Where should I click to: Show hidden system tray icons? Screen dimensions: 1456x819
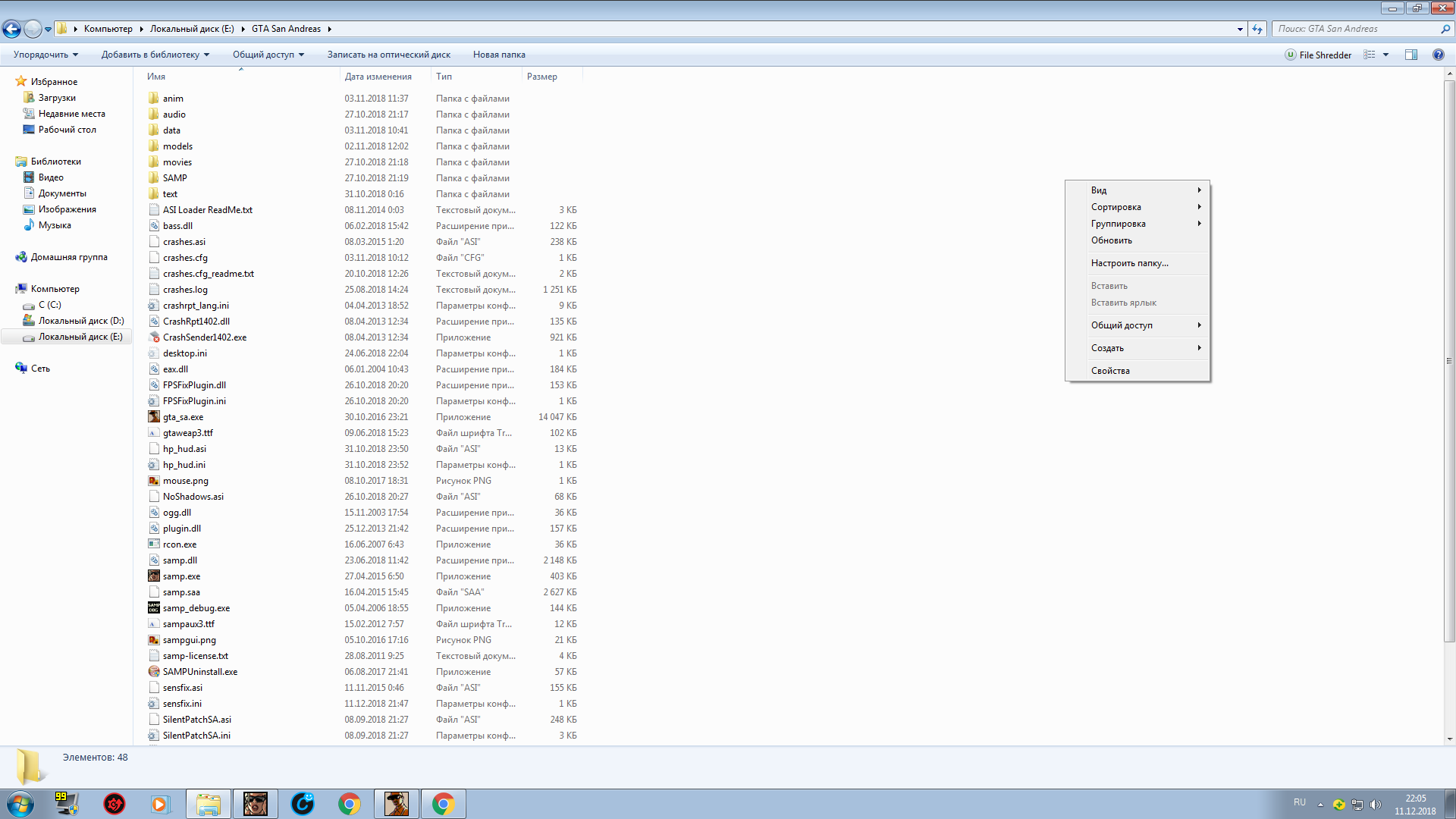(x=1320, y=805)
